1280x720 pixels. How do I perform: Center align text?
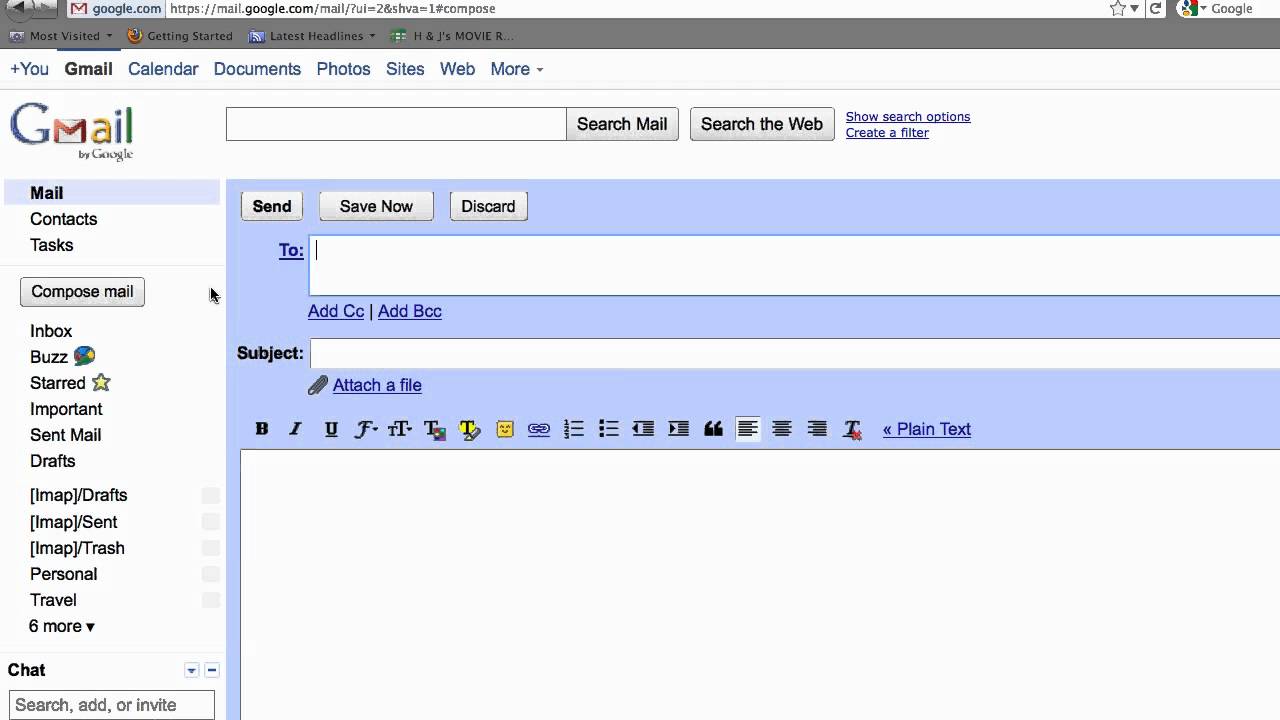click(x=782, y=429)
